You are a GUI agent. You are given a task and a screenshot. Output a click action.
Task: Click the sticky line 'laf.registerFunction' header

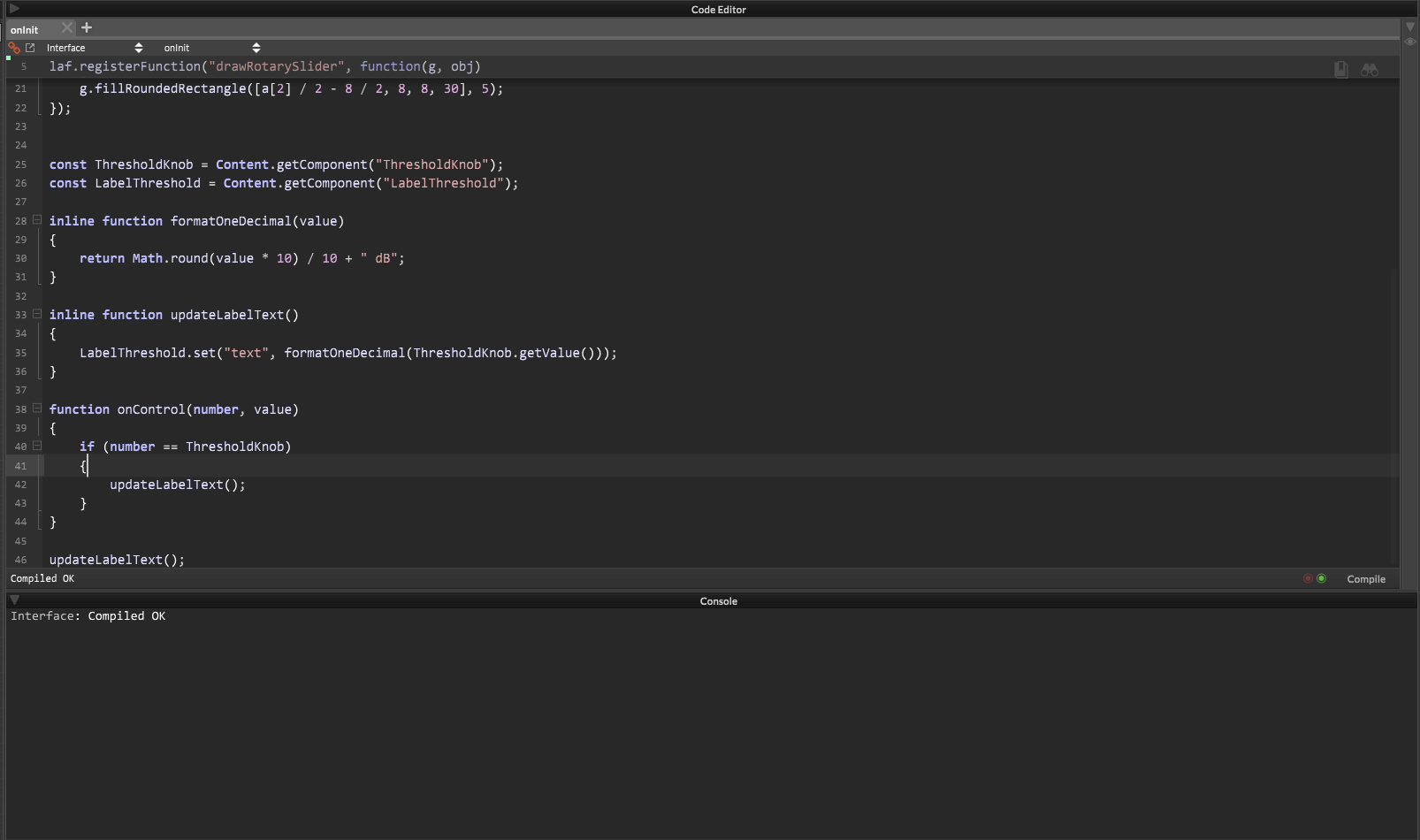[265, 66]
